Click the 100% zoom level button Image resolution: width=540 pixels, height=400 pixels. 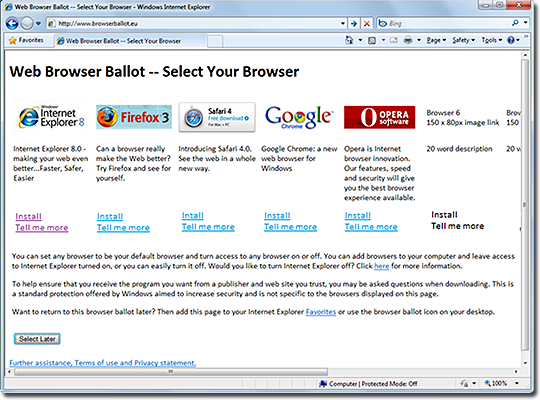pos(496,383)
